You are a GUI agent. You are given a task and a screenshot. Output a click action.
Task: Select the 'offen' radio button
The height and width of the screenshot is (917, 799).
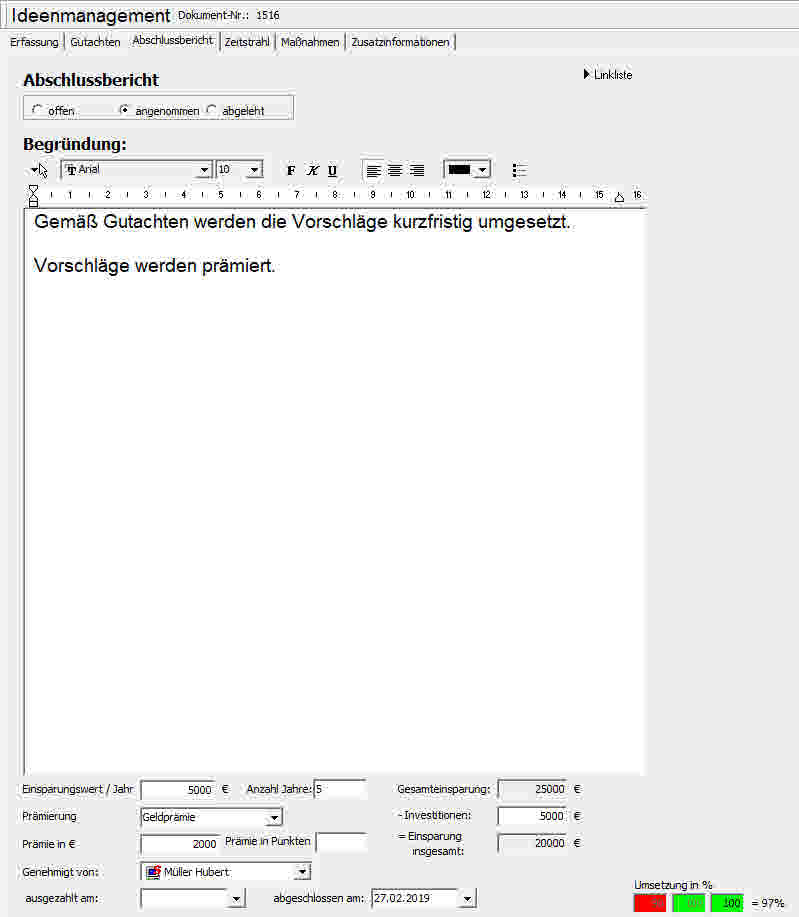[x=37, y=110]
